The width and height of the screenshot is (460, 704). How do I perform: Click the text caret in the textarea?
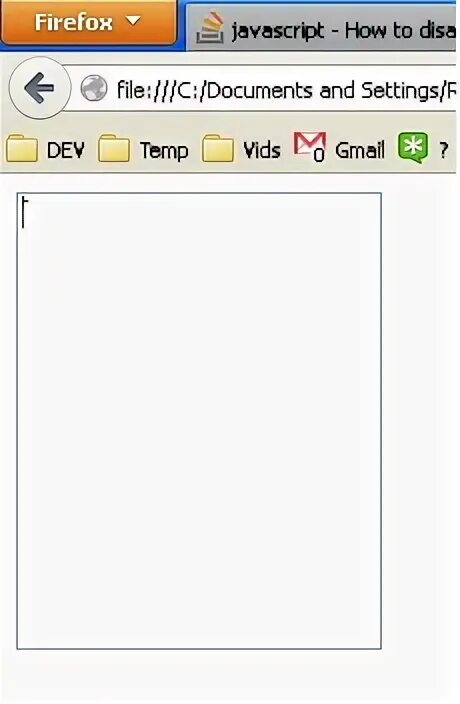24,213
